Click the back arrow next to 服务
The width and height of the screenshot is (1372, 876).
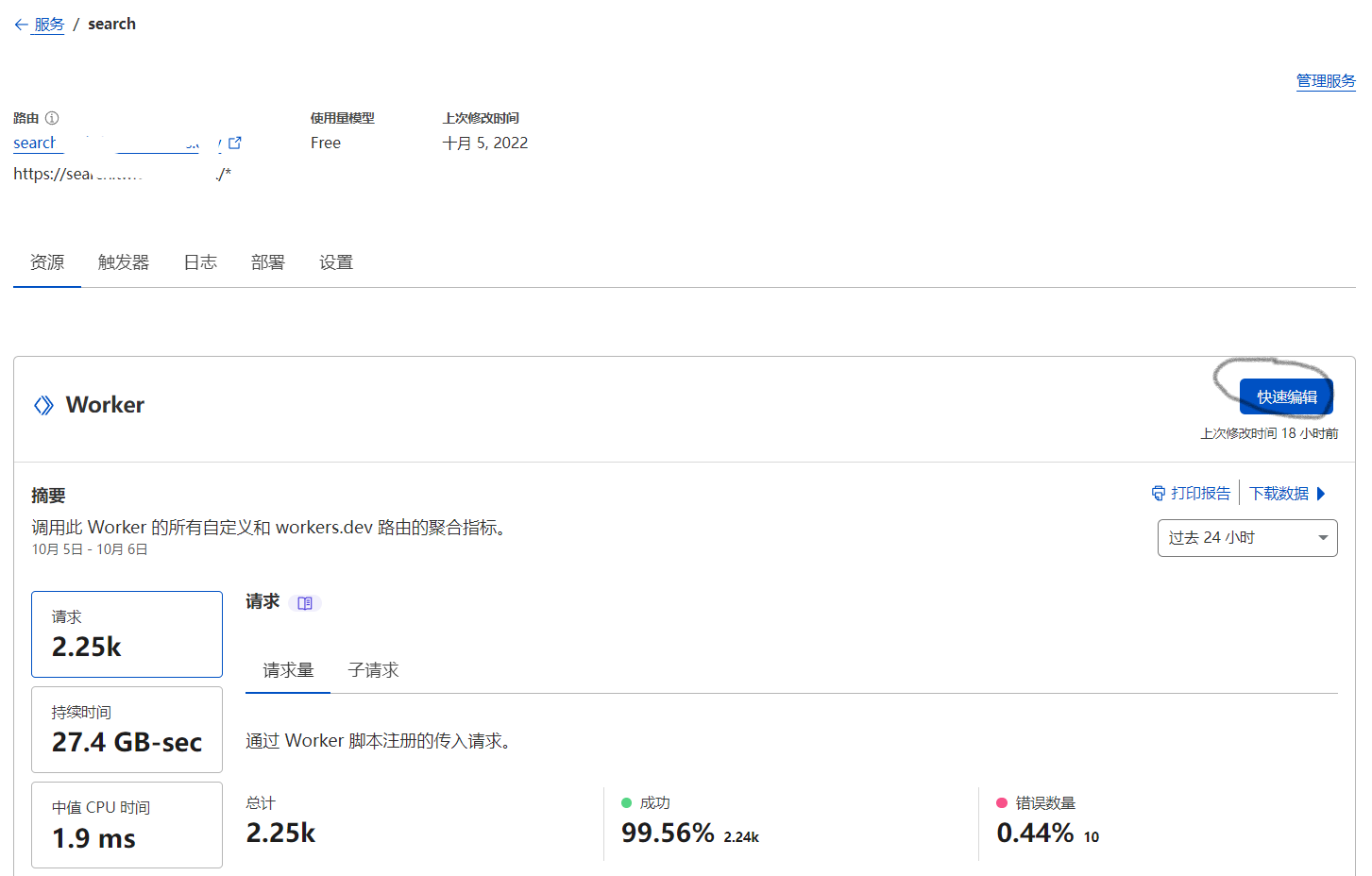click(21, 25)
